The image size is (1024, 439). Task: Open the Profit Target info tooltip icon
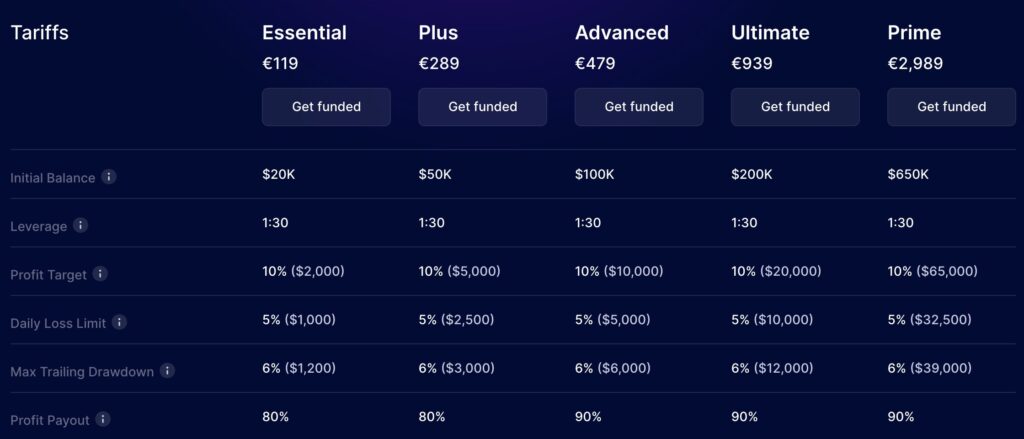click(100, 273)
